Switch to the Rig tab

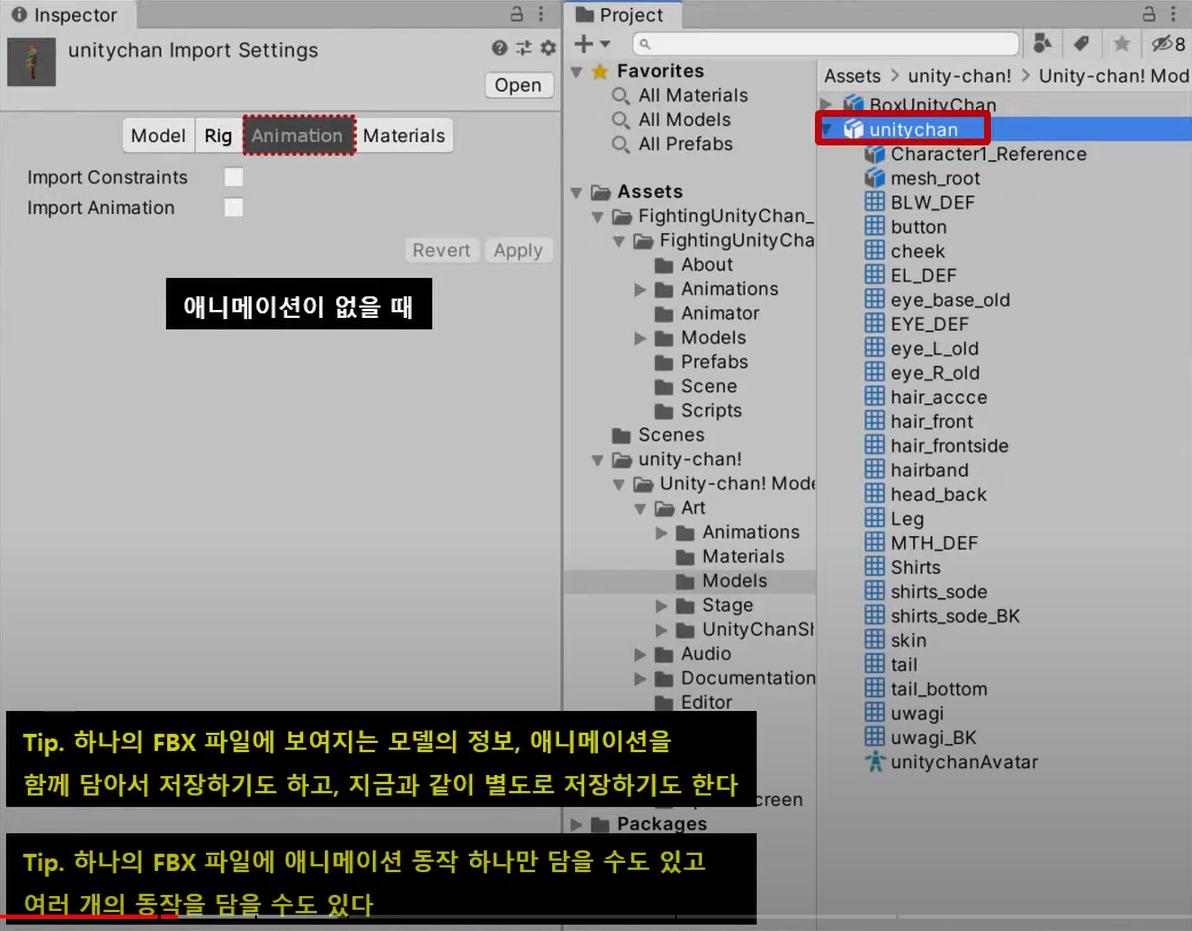point(218,135)
